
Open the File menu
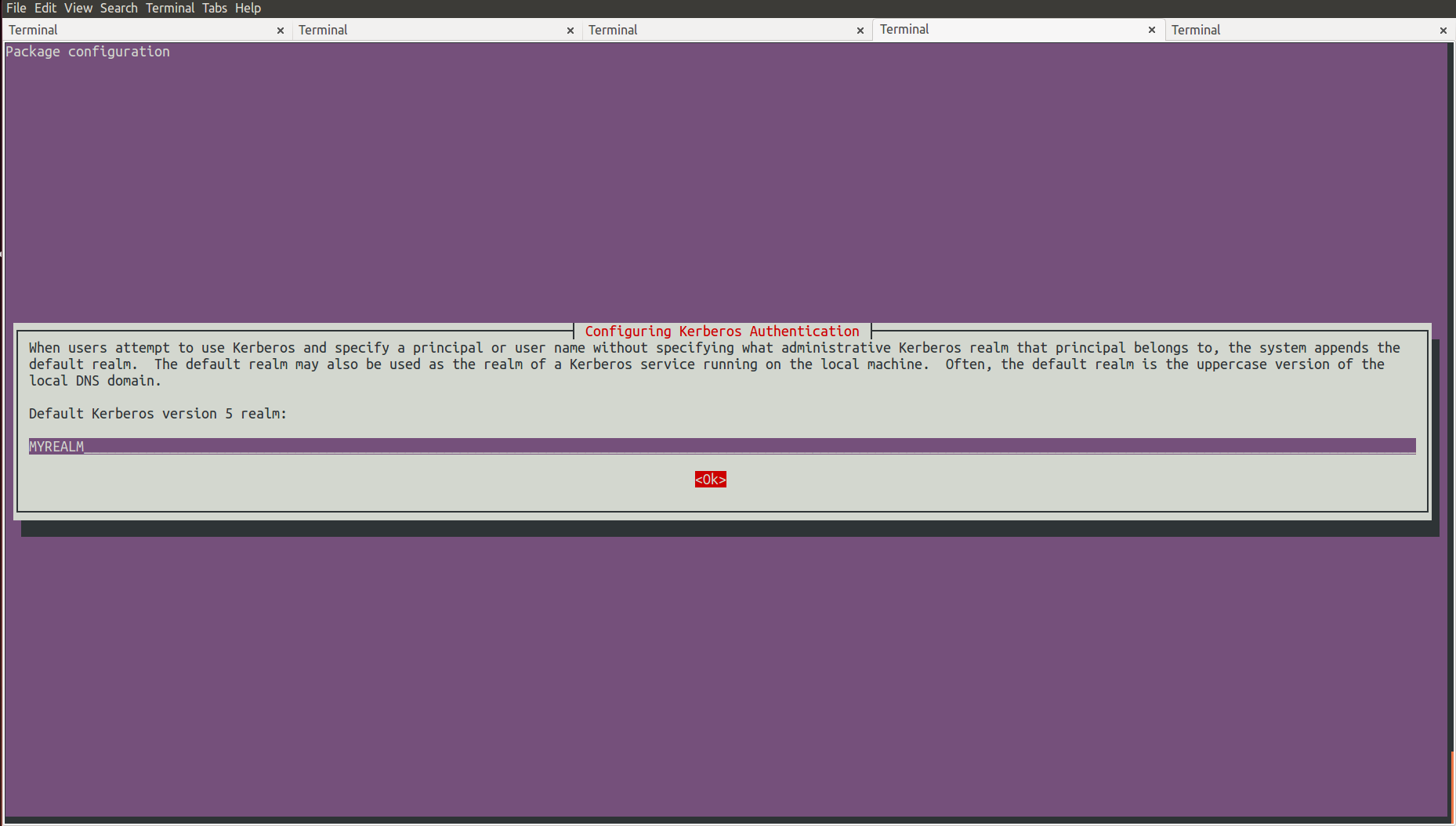[16, 8]
